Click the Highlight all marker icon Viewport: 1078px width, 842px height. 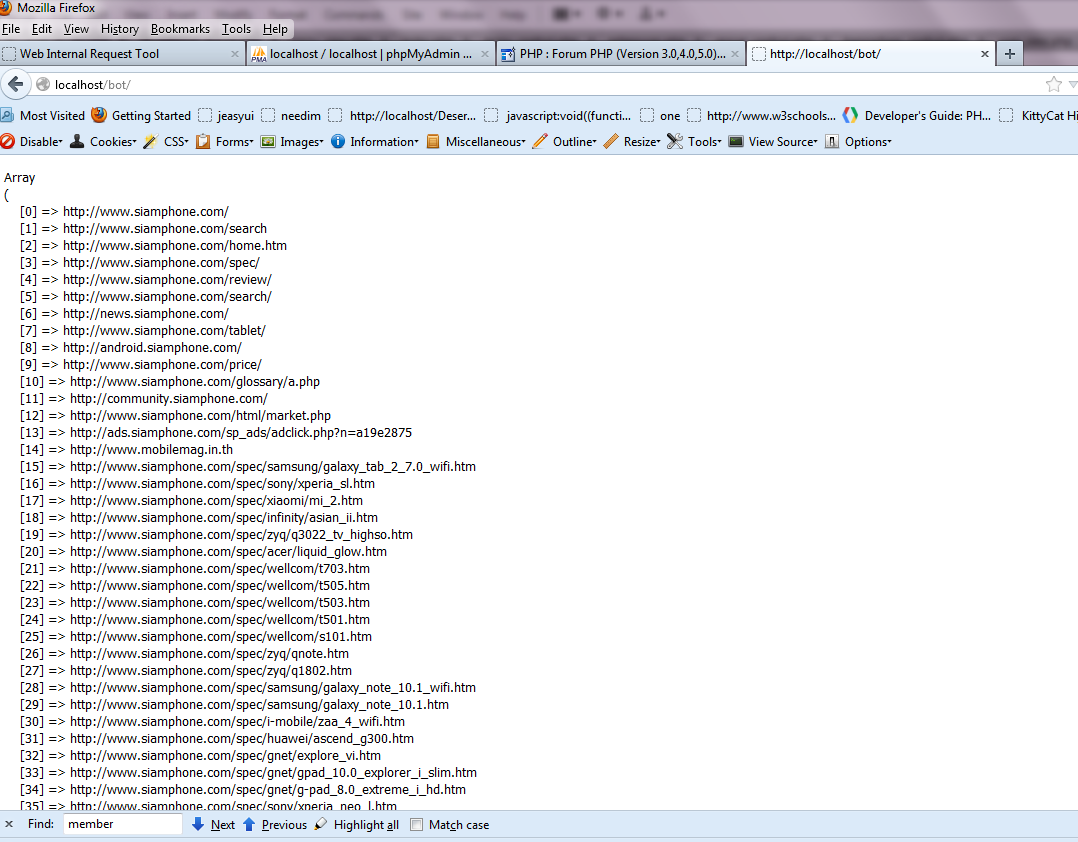point(321,824)
